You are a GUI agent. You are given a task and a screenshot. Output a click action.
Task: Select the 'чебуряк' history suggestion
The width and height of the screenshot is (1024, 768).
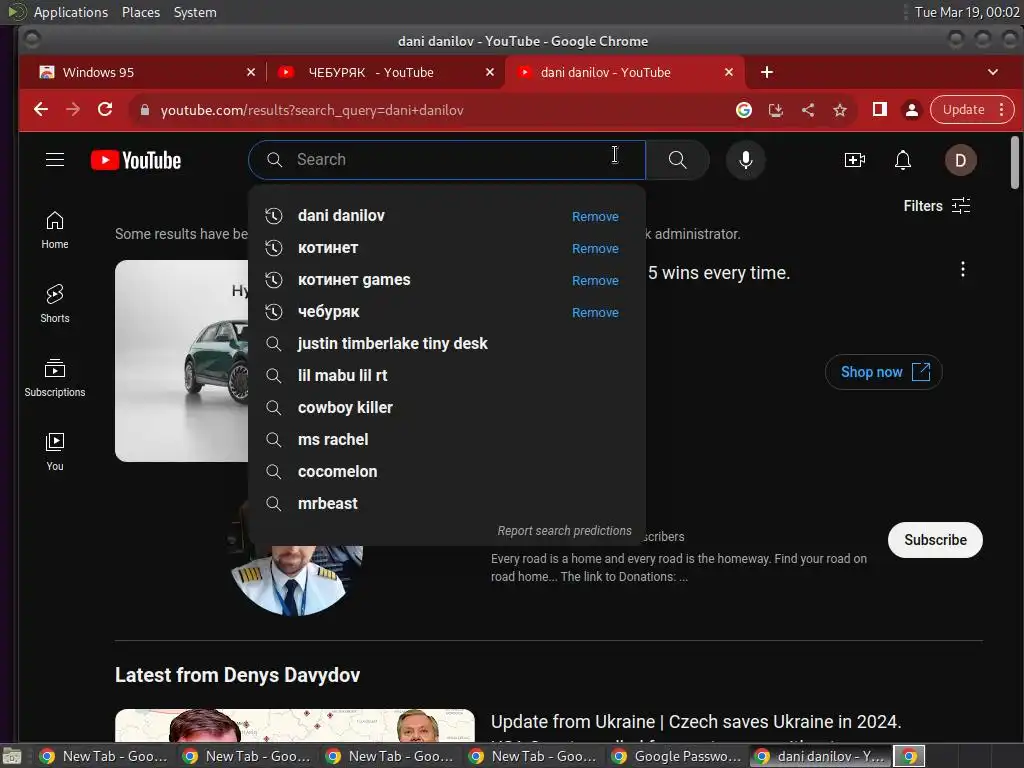[447, 312]
